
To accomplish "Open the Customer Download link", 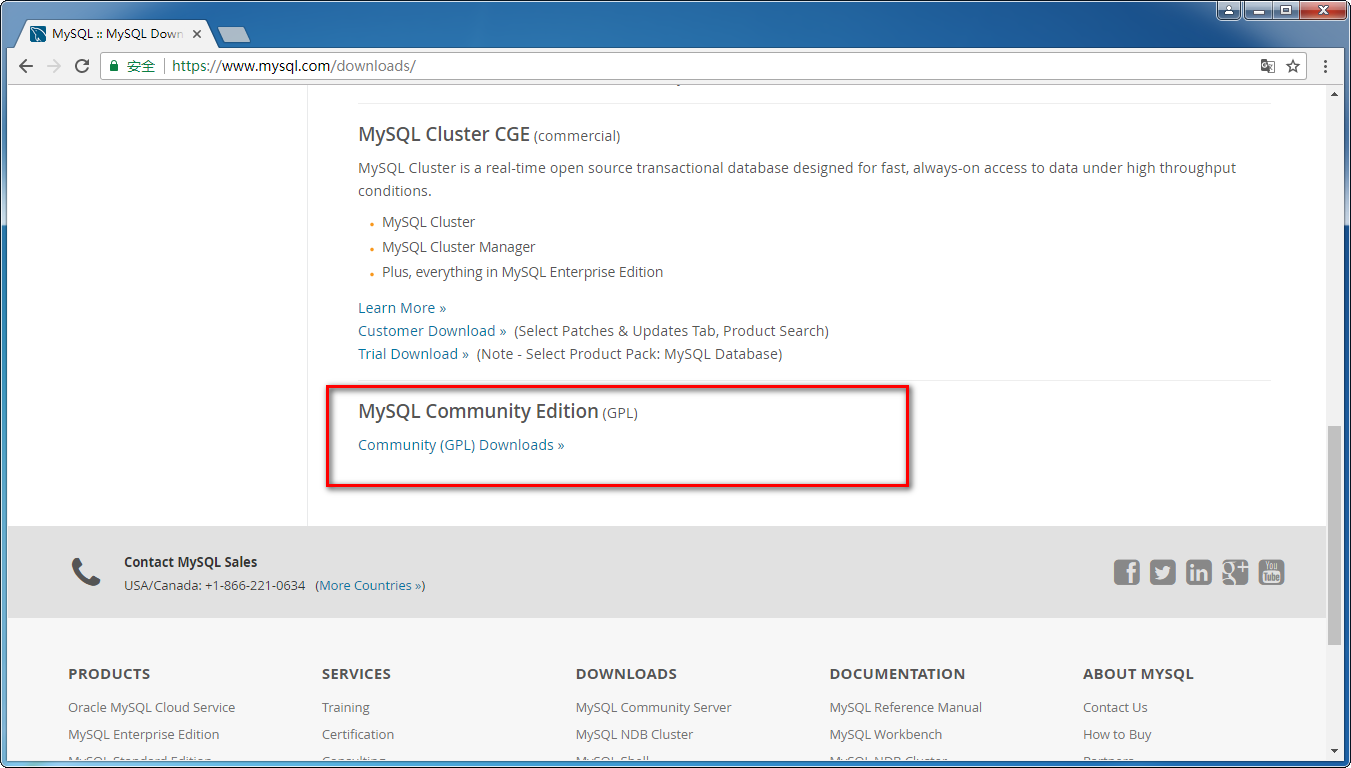I will pyautogui.click(x=432, y=331).
